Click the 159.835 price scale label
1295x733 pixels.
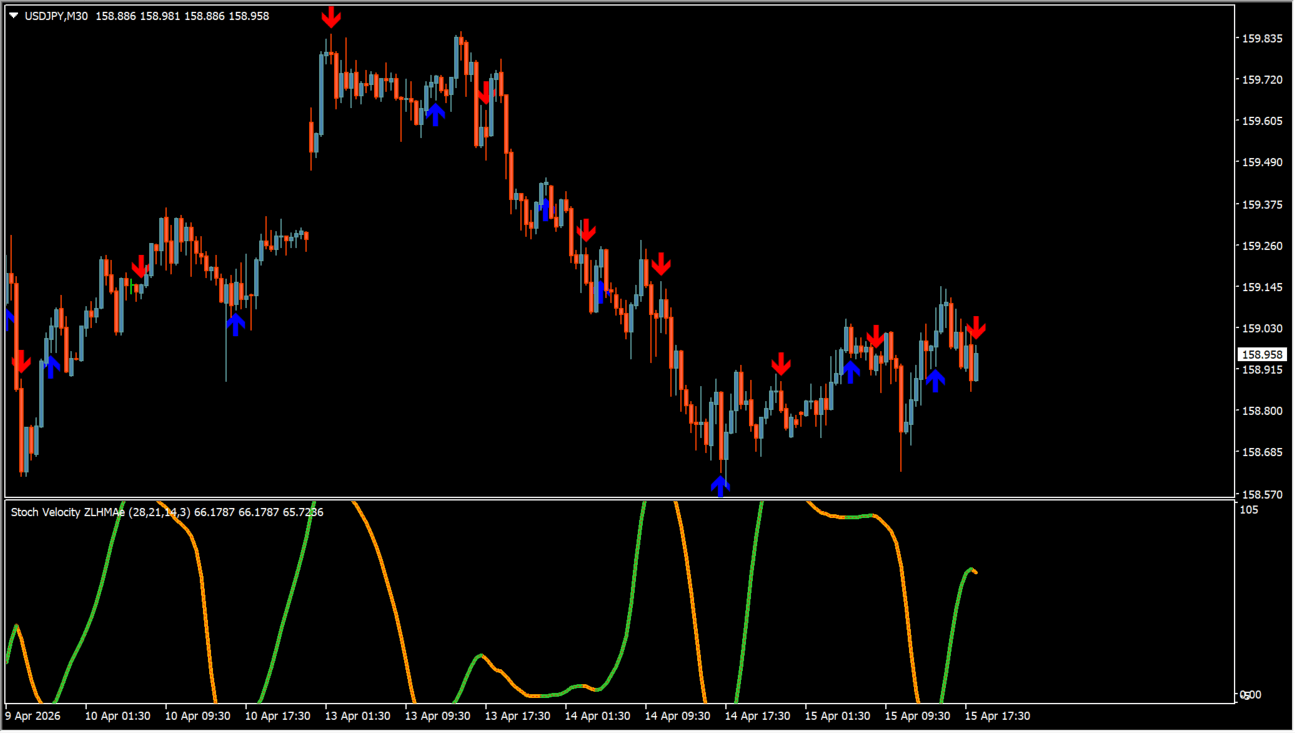pyautogui.click(x=1261, y=39)
